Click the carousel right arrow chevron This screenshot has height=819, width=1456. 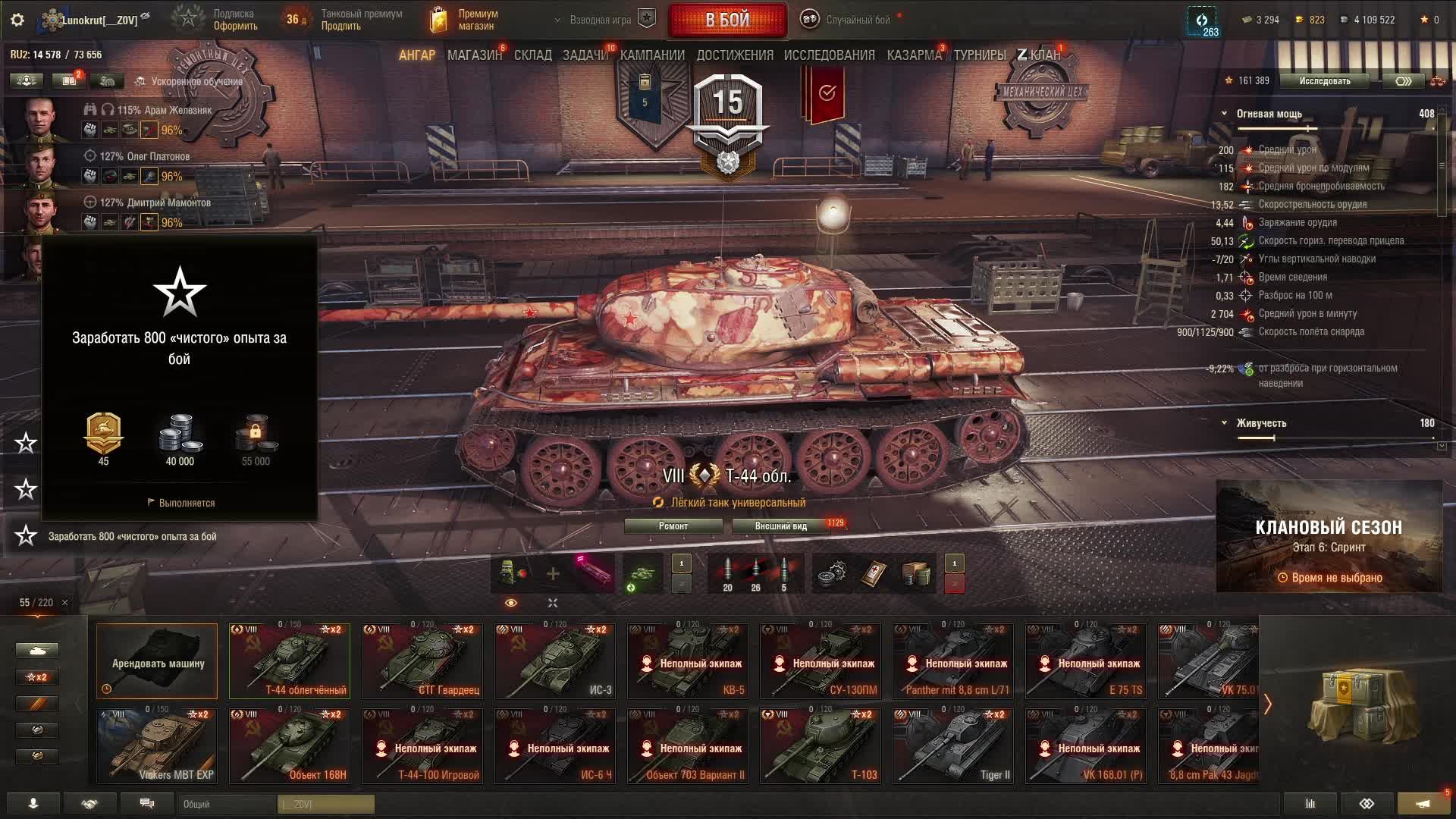pyautogui.click(x=1267, y=704)
